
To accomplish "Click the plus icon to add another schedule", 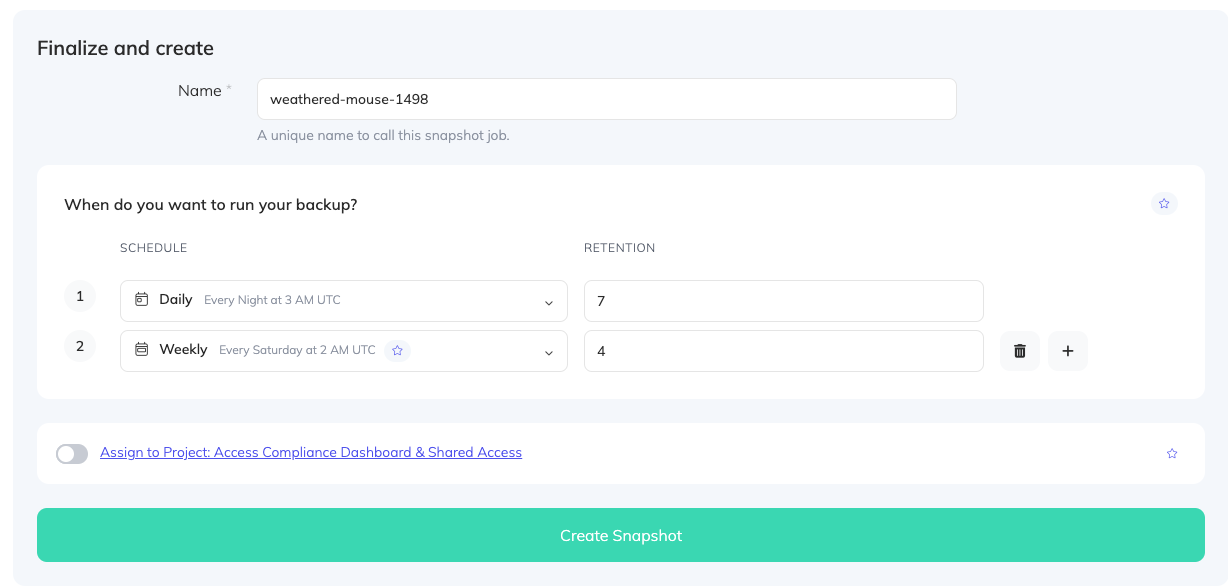I will (1067, 350).
